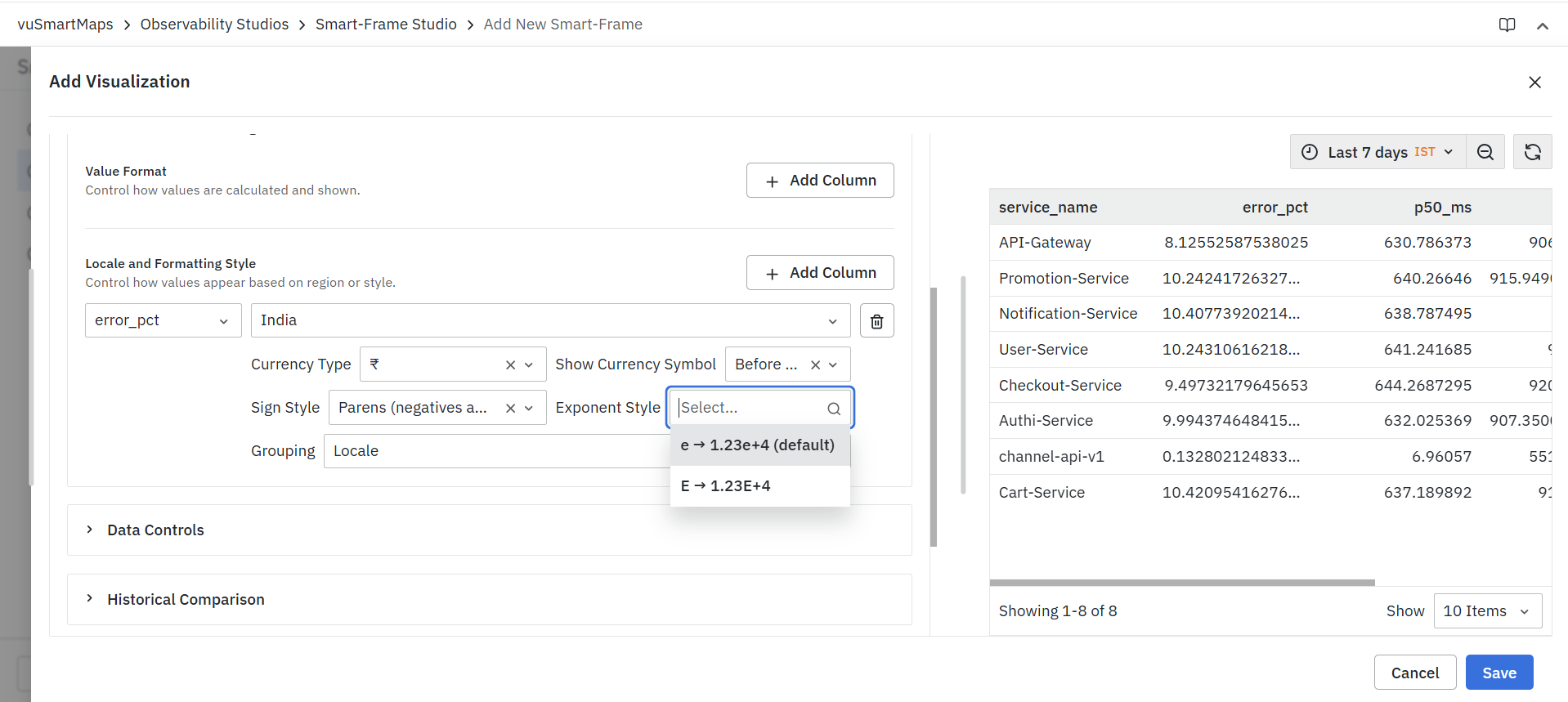
Task: Close the Add Visualization panel
Action: [1534, 82]
